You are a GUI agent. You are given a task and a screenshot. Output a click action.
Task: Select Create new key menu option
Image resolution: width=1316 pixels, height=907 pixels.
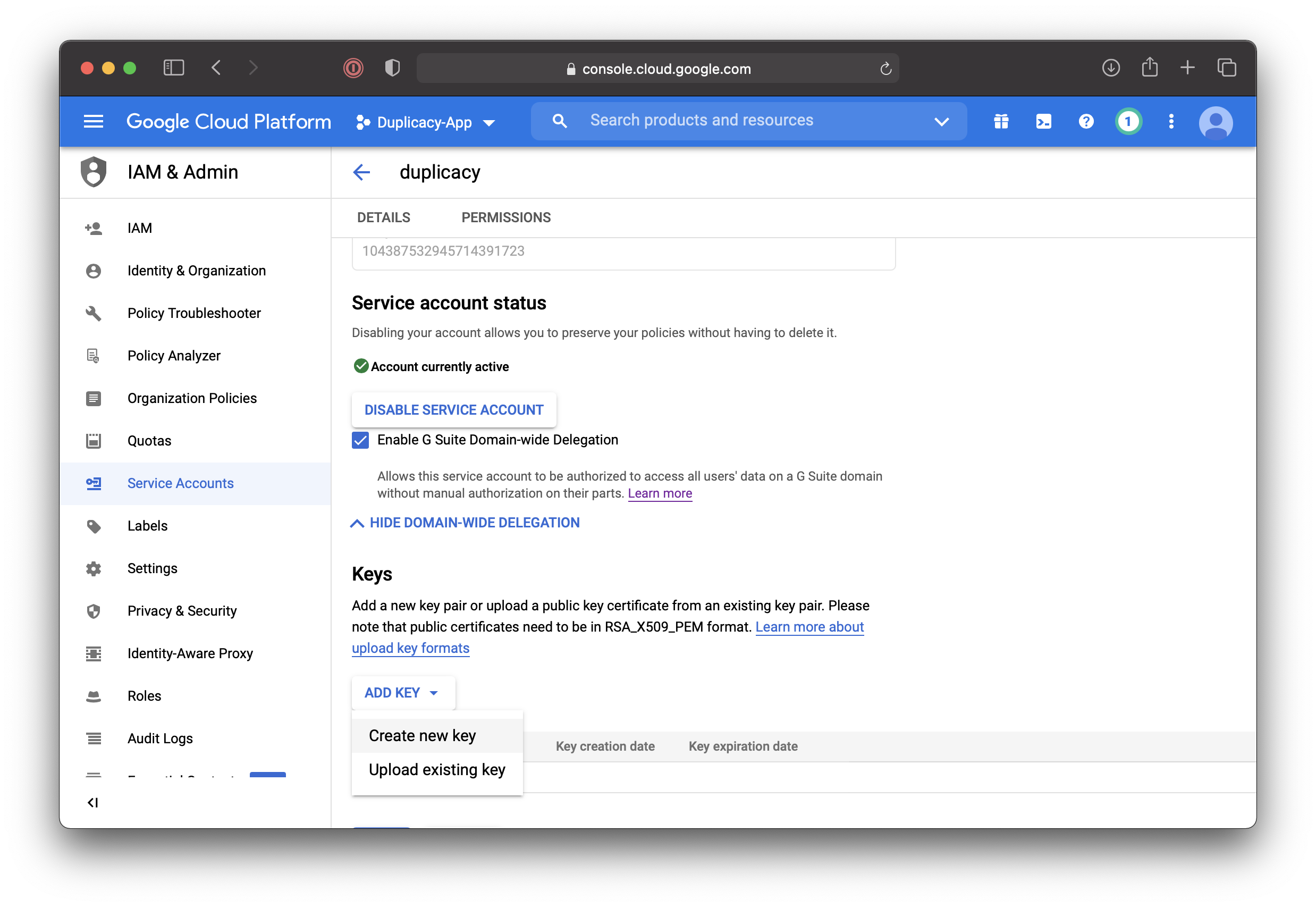[422, 736]
